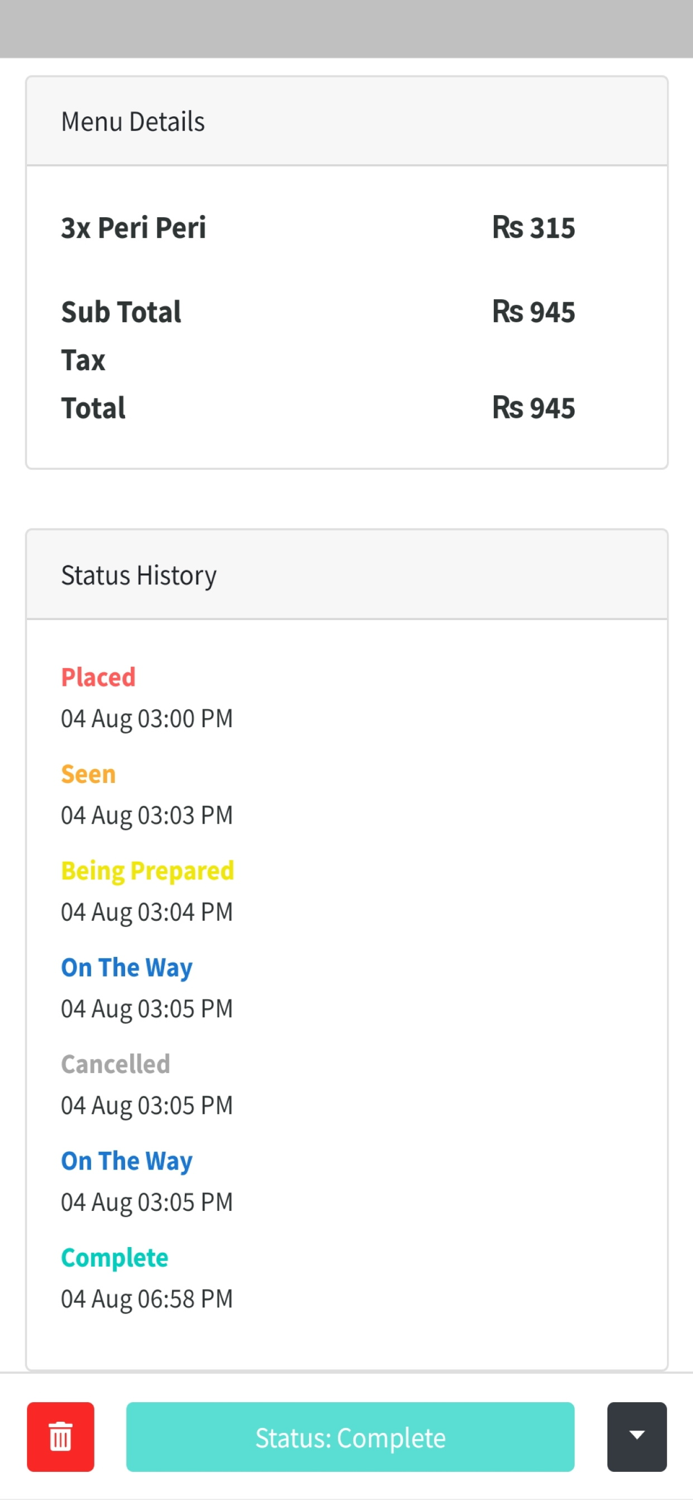Screen dimensions: 693x1500
Task: Open the Status History panel header
Action: (x=138, y=575)
